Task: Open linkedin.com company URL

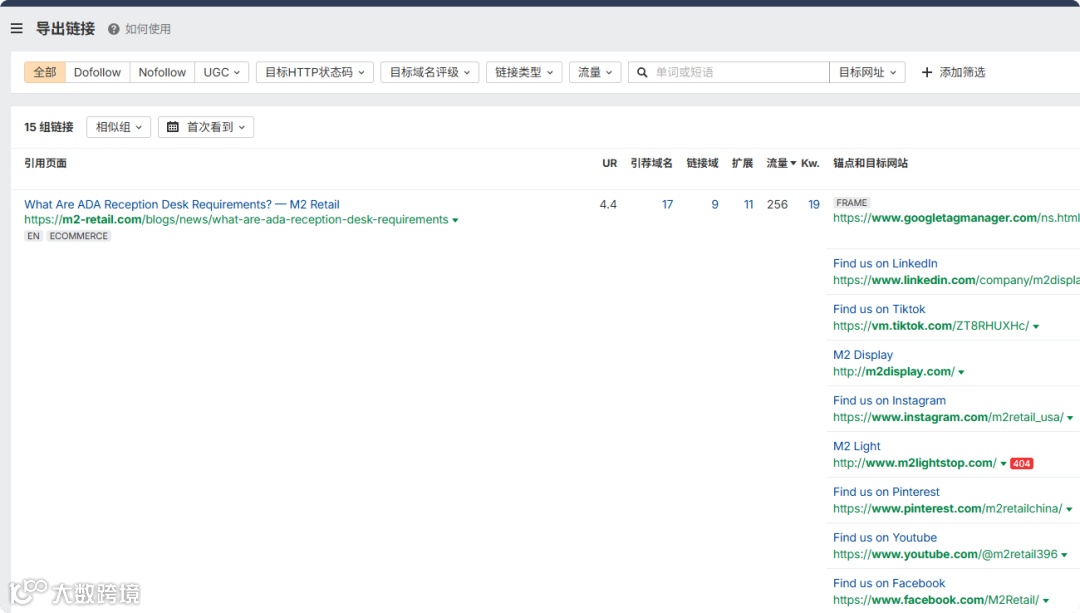Action: (x=956, y=280)
